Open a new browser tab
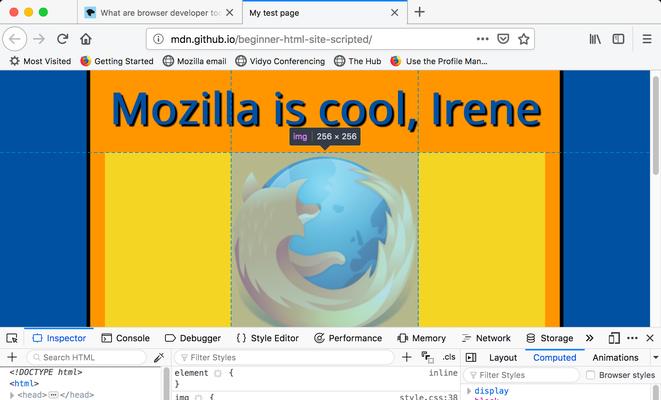This screenshot has width=661, height=400. tap(419, 12)
